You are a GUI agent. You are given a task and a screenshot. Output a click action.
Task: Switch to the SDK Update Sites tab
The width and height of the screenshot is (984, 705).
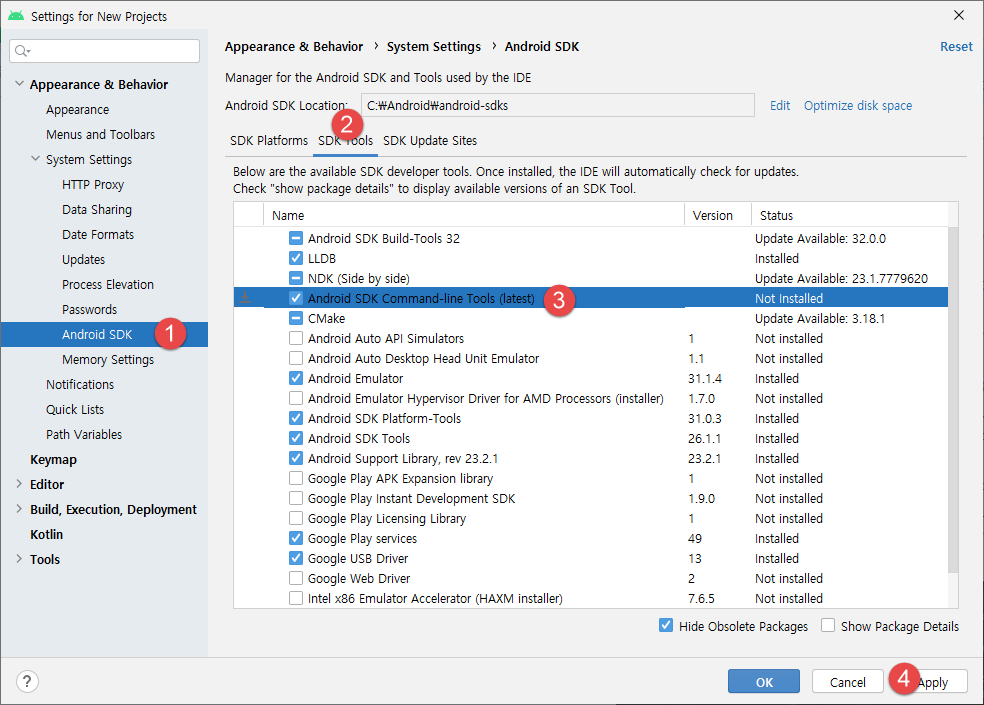430,141
